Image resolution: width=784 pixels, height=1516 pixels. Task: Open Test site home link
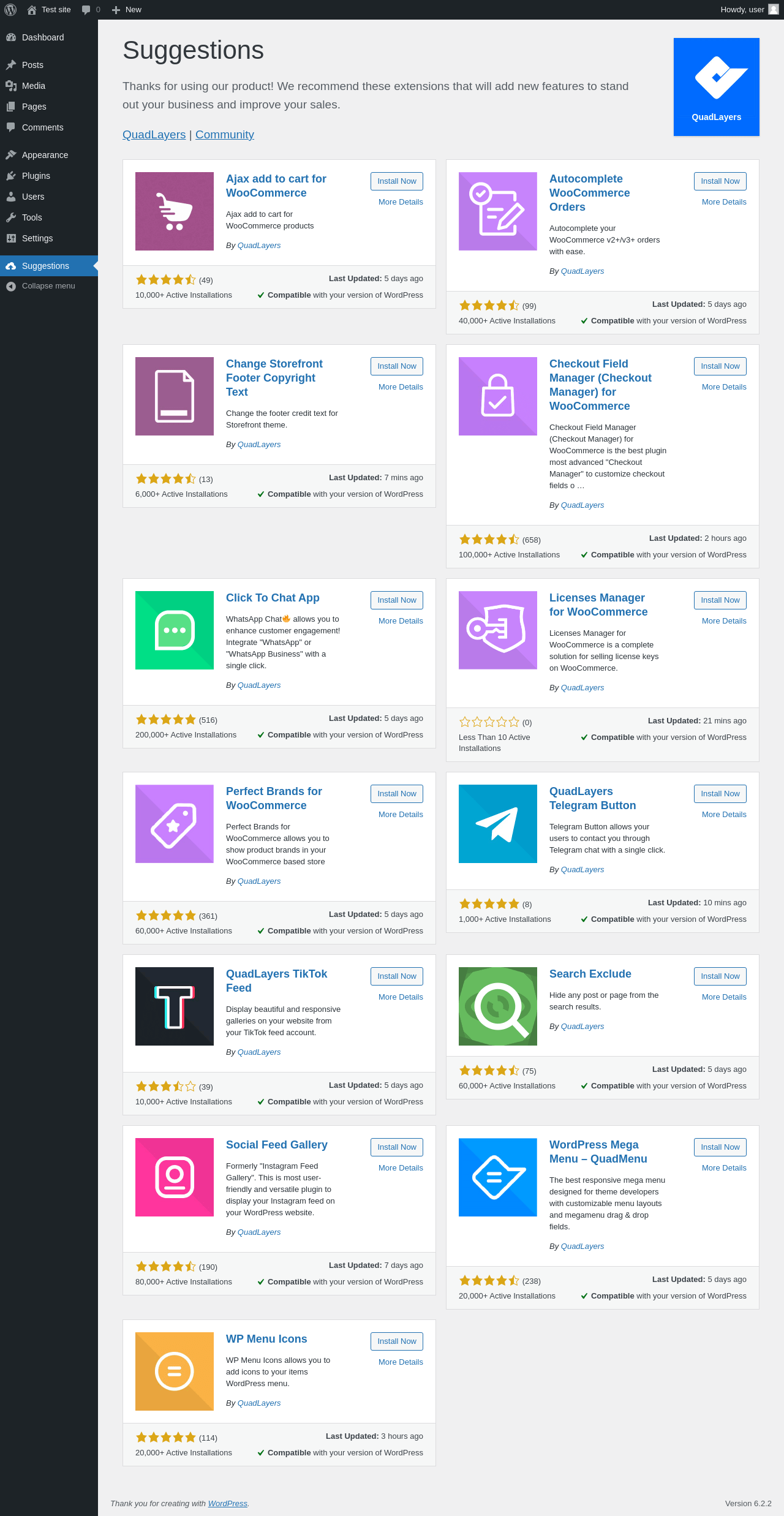[x=49, y=10]
